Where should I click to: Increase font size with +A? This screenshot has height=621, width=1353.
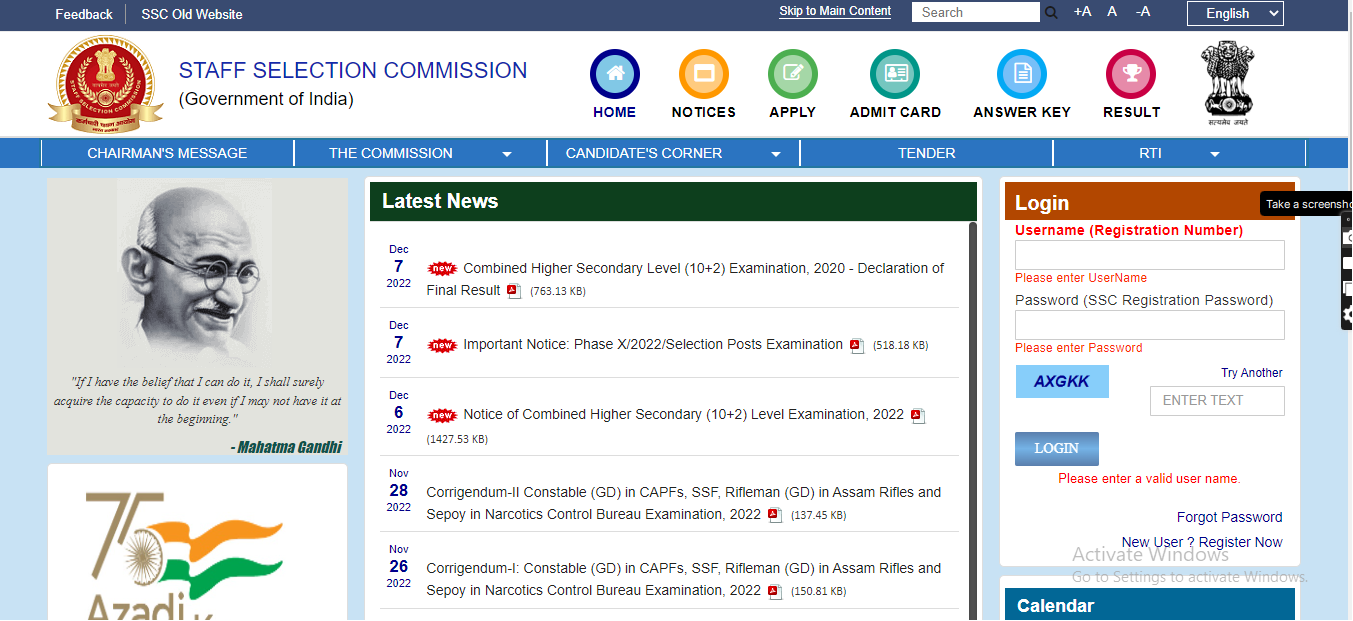(x=1082, y=12)
